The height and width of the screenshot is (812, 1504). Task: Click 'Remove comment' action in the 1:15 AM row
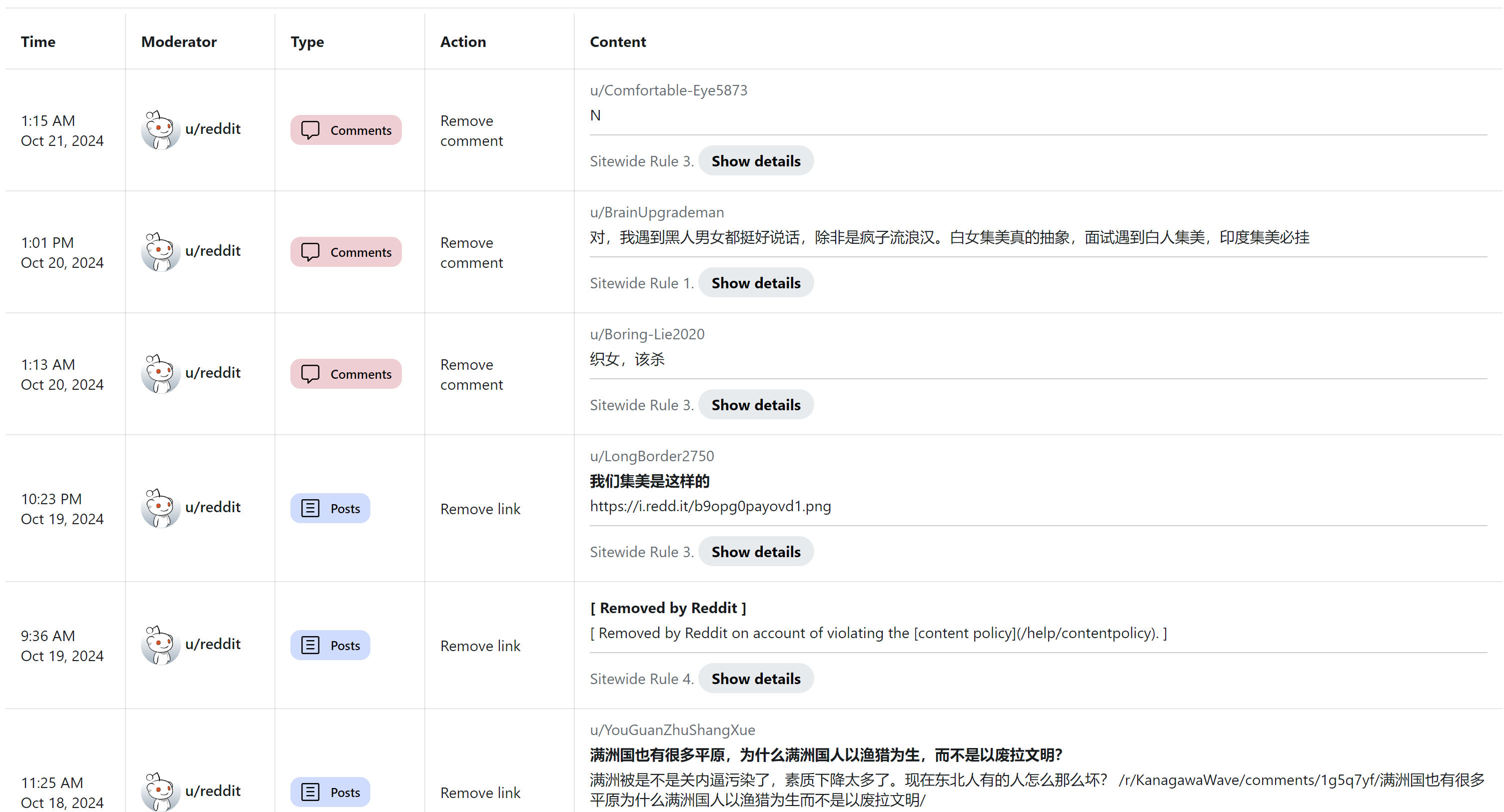[471, 131]
